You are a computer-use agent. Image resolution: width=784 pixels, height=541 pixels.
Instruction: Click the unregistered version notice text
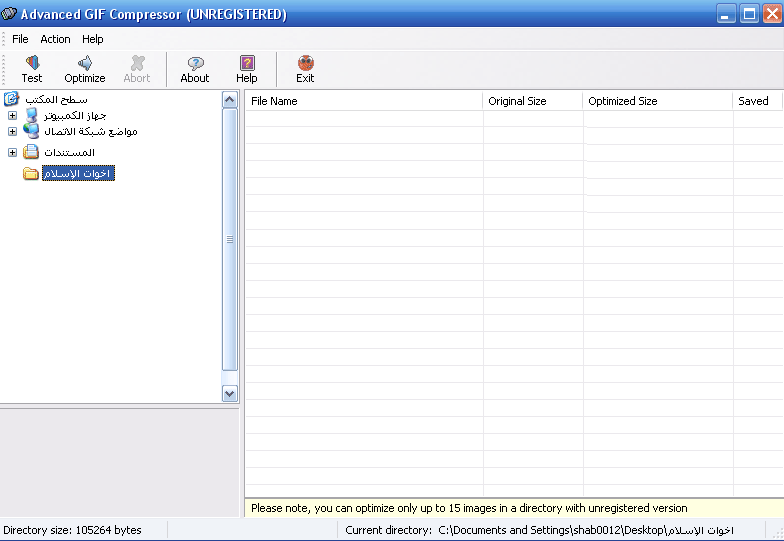click(469, 508)
